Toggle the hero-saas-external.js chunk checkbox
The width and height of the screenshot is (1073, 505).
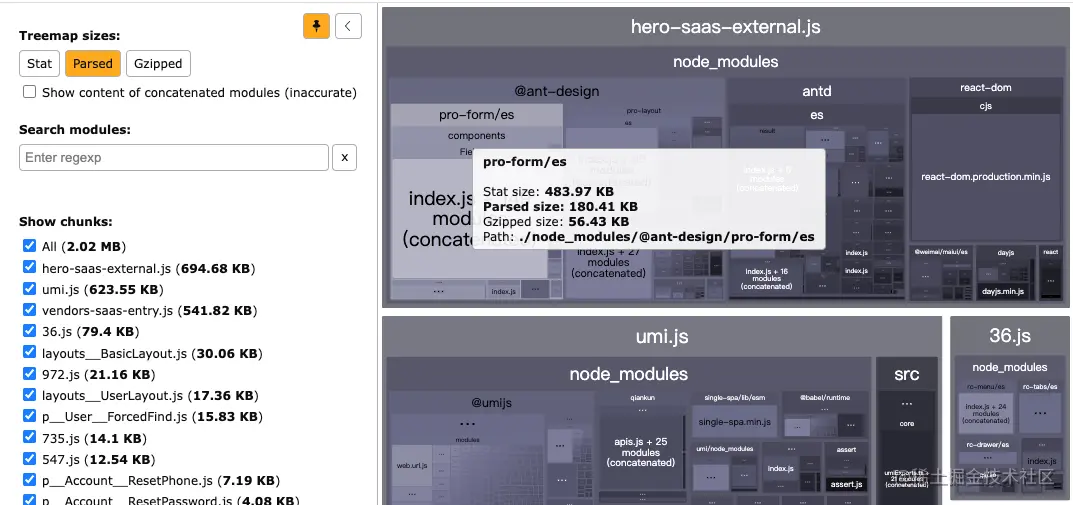[29, 267]
